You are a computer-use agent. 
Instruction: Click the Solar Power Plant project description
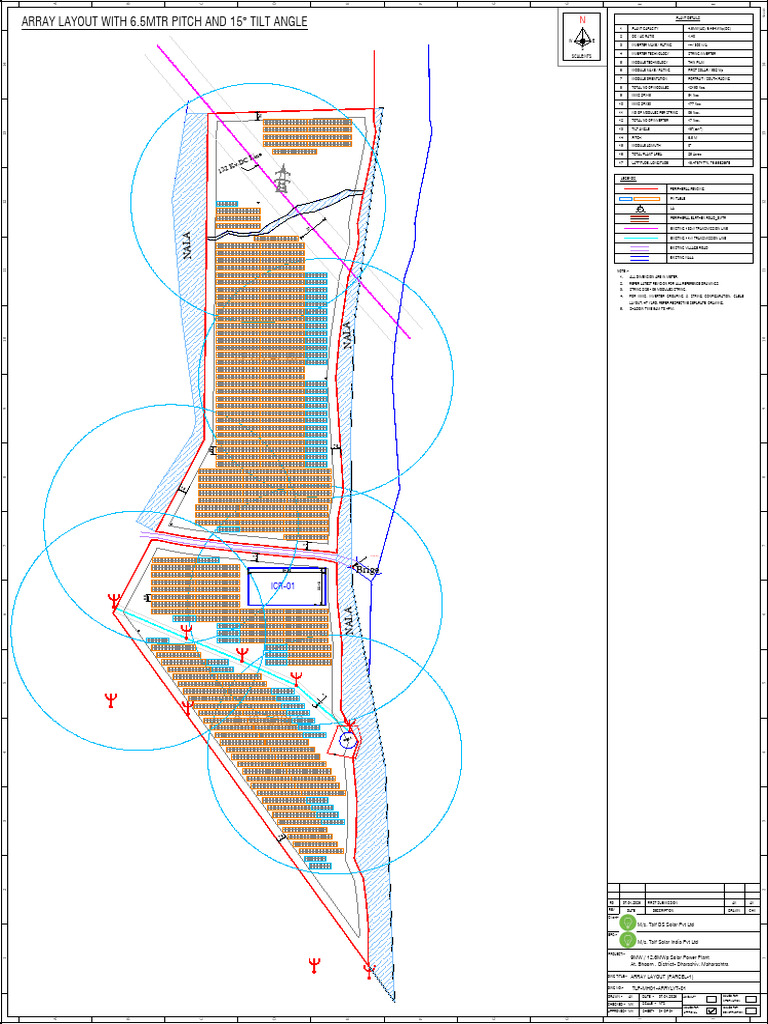click(679, 963)
